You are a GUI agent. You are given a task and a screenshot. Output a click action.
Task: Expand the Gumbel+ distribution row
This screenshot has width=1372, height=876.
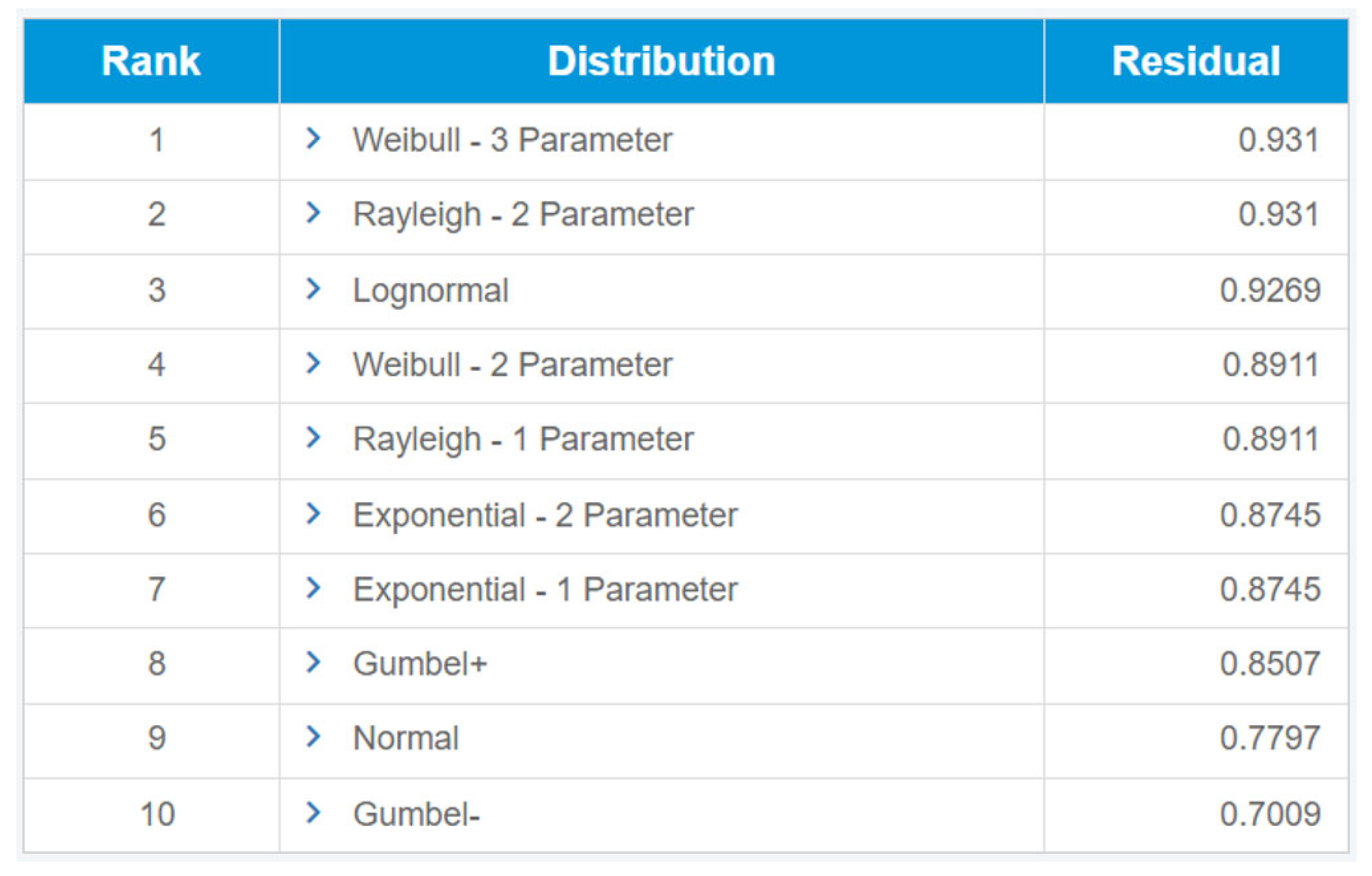[313, 662]
